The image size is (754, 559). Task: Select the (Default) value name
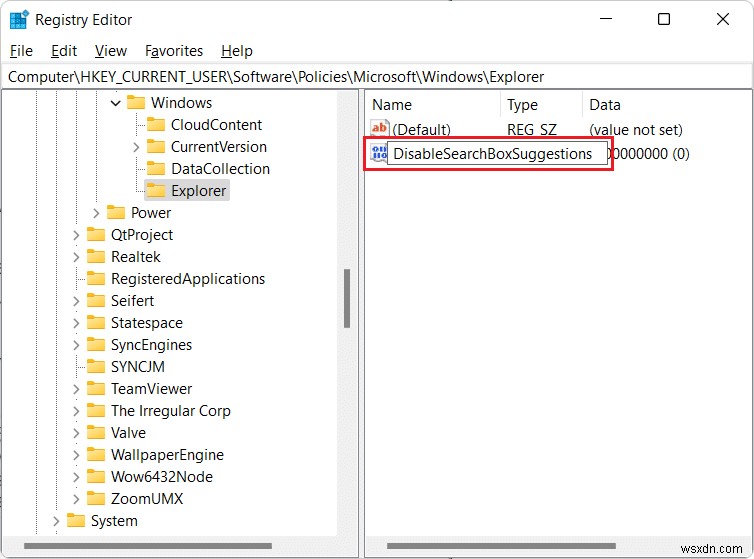[x=421, y=130]
